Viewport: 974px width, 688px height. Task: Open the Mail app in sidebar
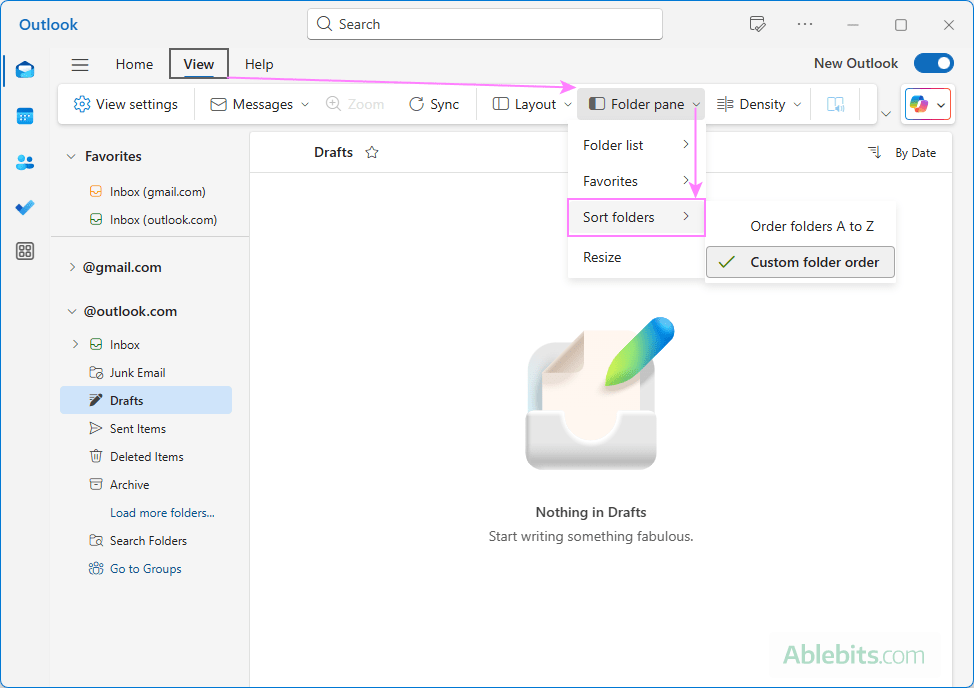click(x=25, y=70)
